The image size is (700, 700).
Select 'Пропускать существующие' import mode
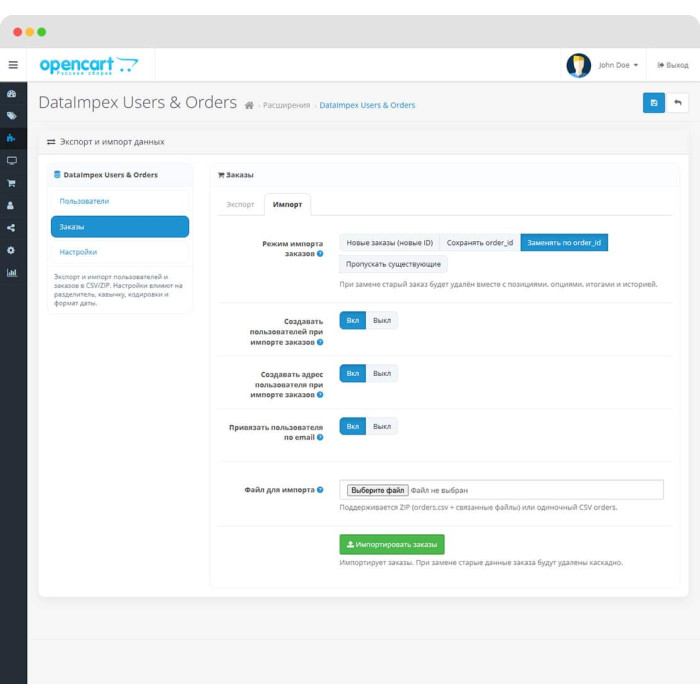[393, 264]
